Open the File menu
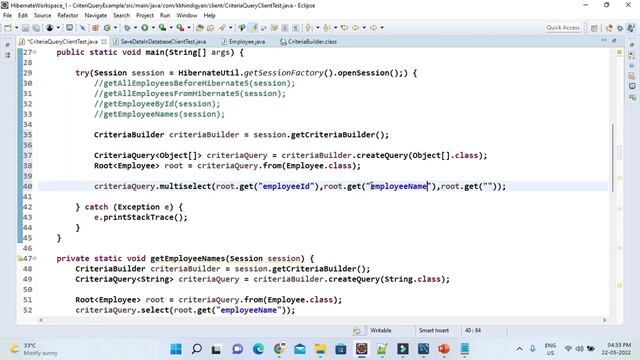The height and width of the screenshot is (360, 640). click(7, 16)
